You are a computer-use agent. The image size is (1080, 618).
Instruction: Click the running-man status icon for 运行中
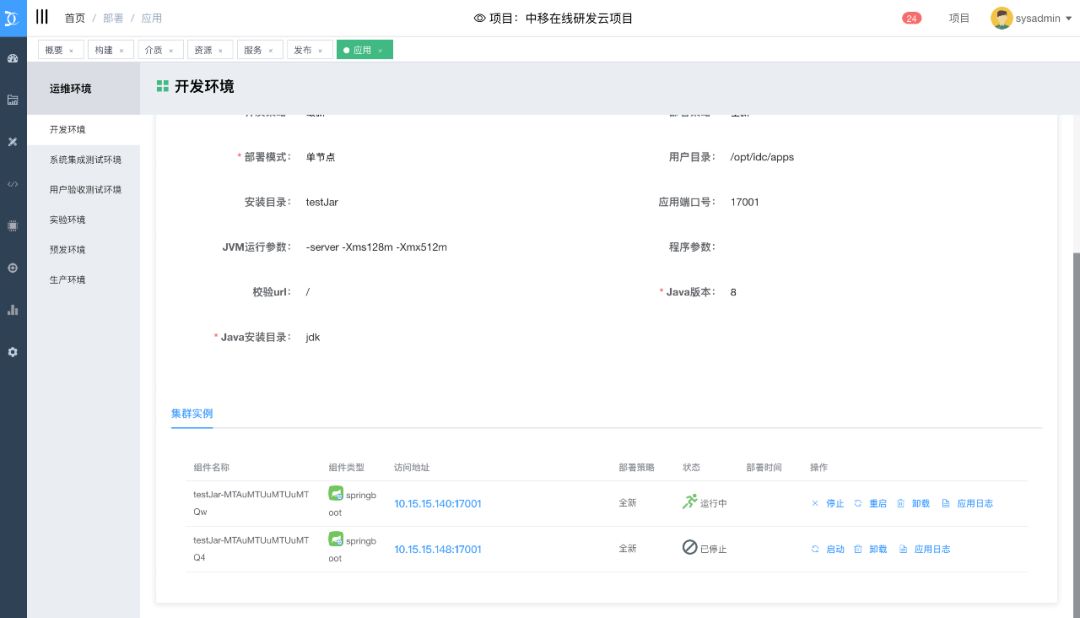pos(689,502)
